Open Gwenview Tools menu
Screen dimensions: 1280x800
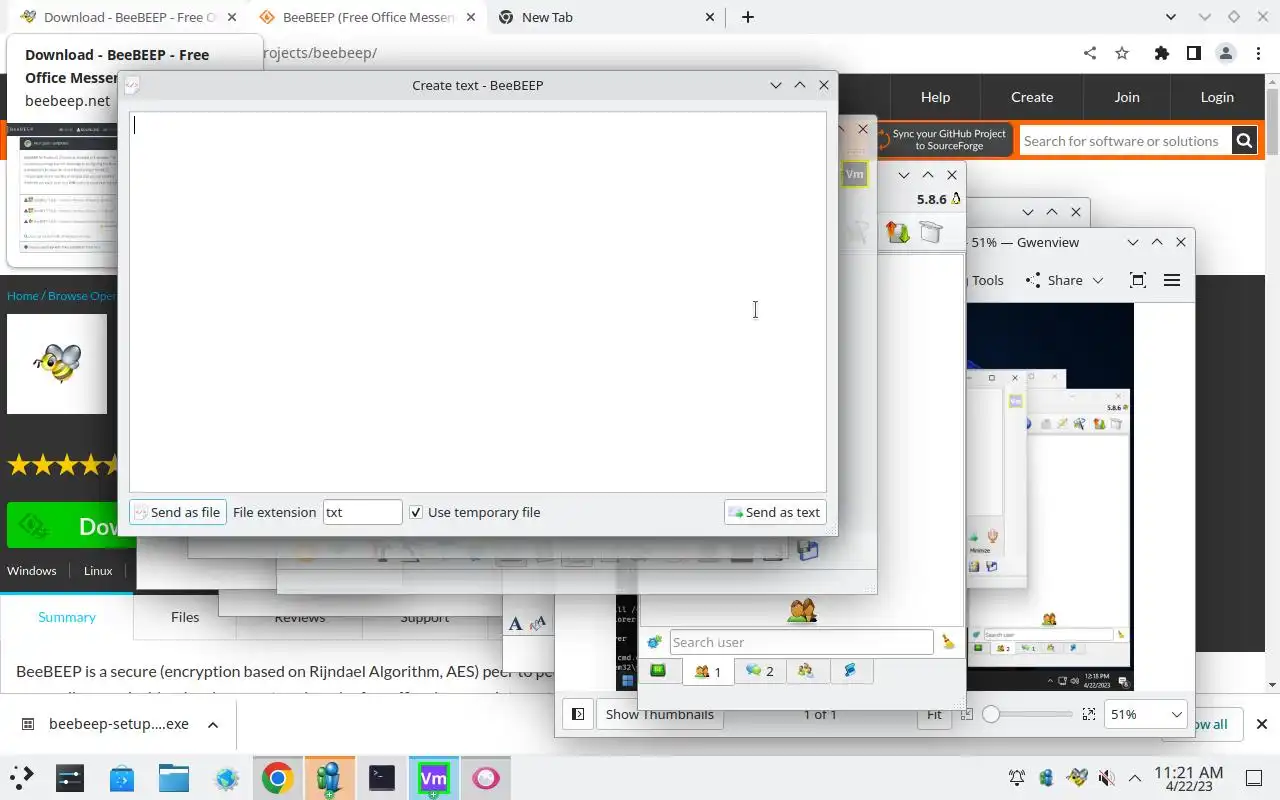(x=987, y=280)
